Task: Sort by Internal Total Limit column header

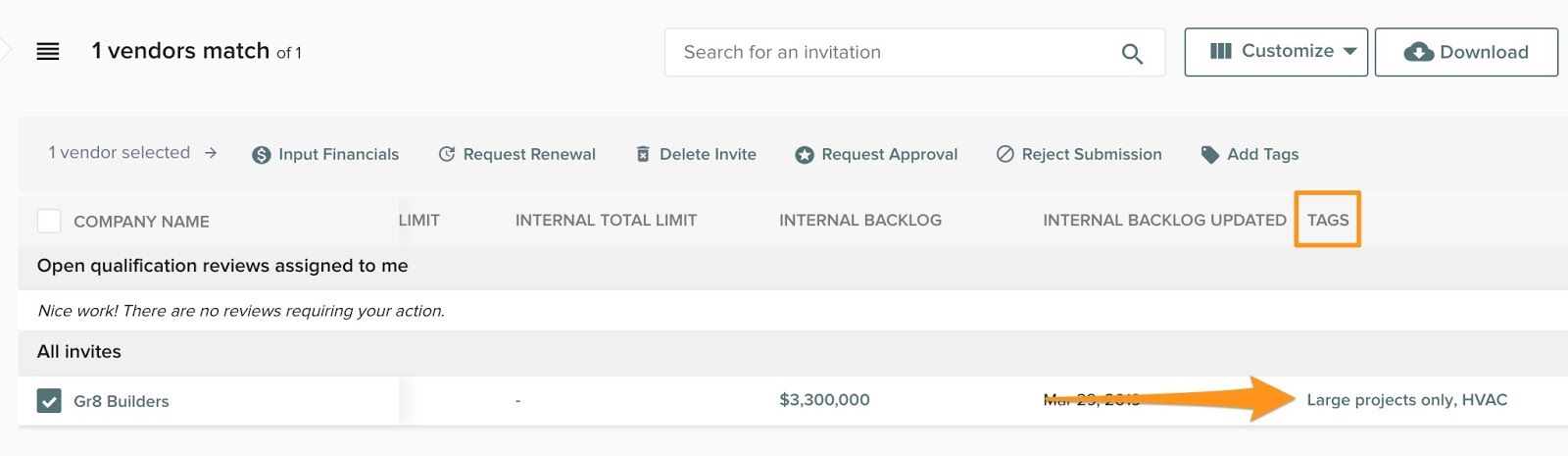Action: coord(606,221)
